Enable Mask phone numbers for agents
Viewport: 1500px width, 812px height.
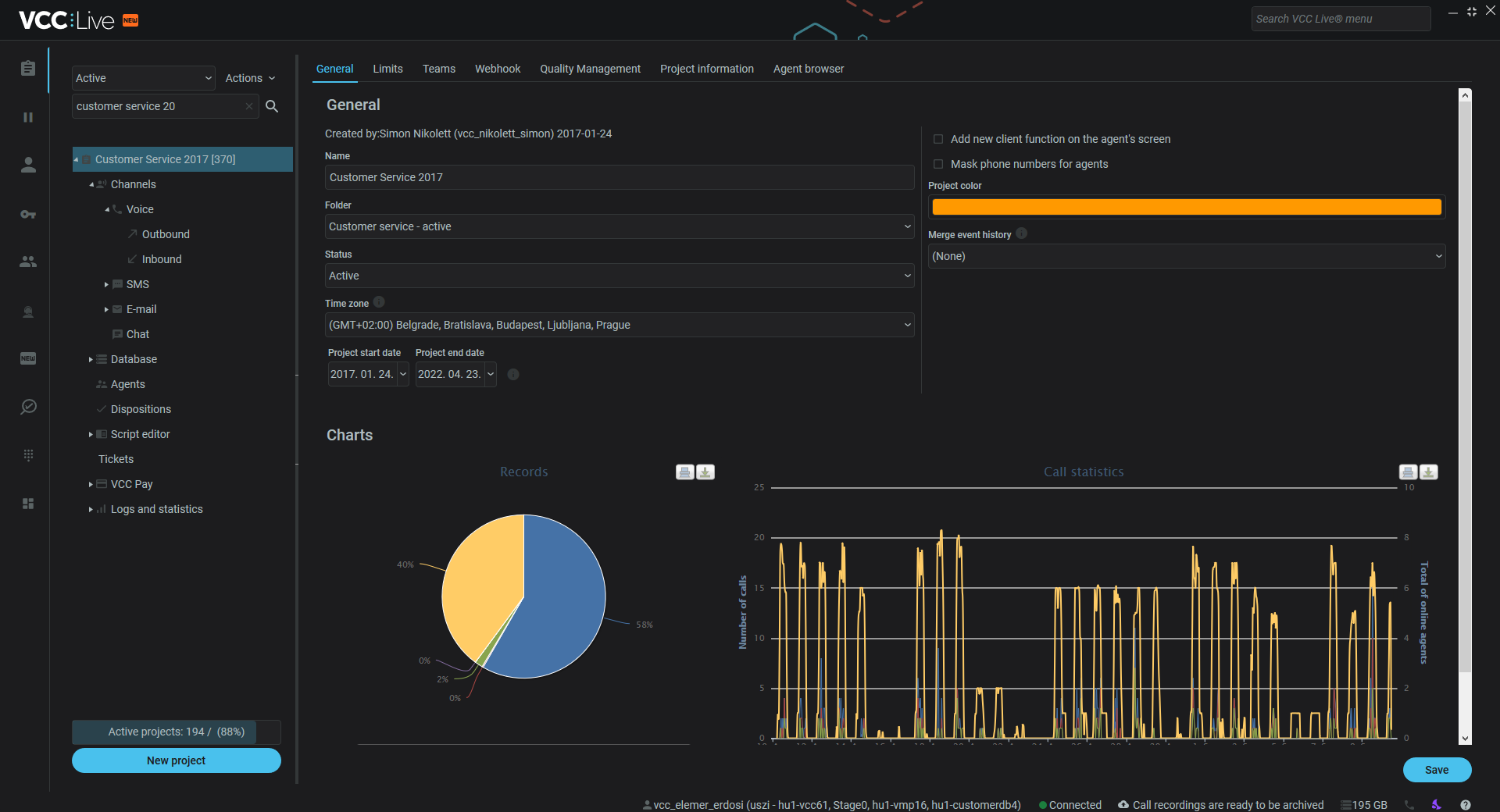click(937, 164)
